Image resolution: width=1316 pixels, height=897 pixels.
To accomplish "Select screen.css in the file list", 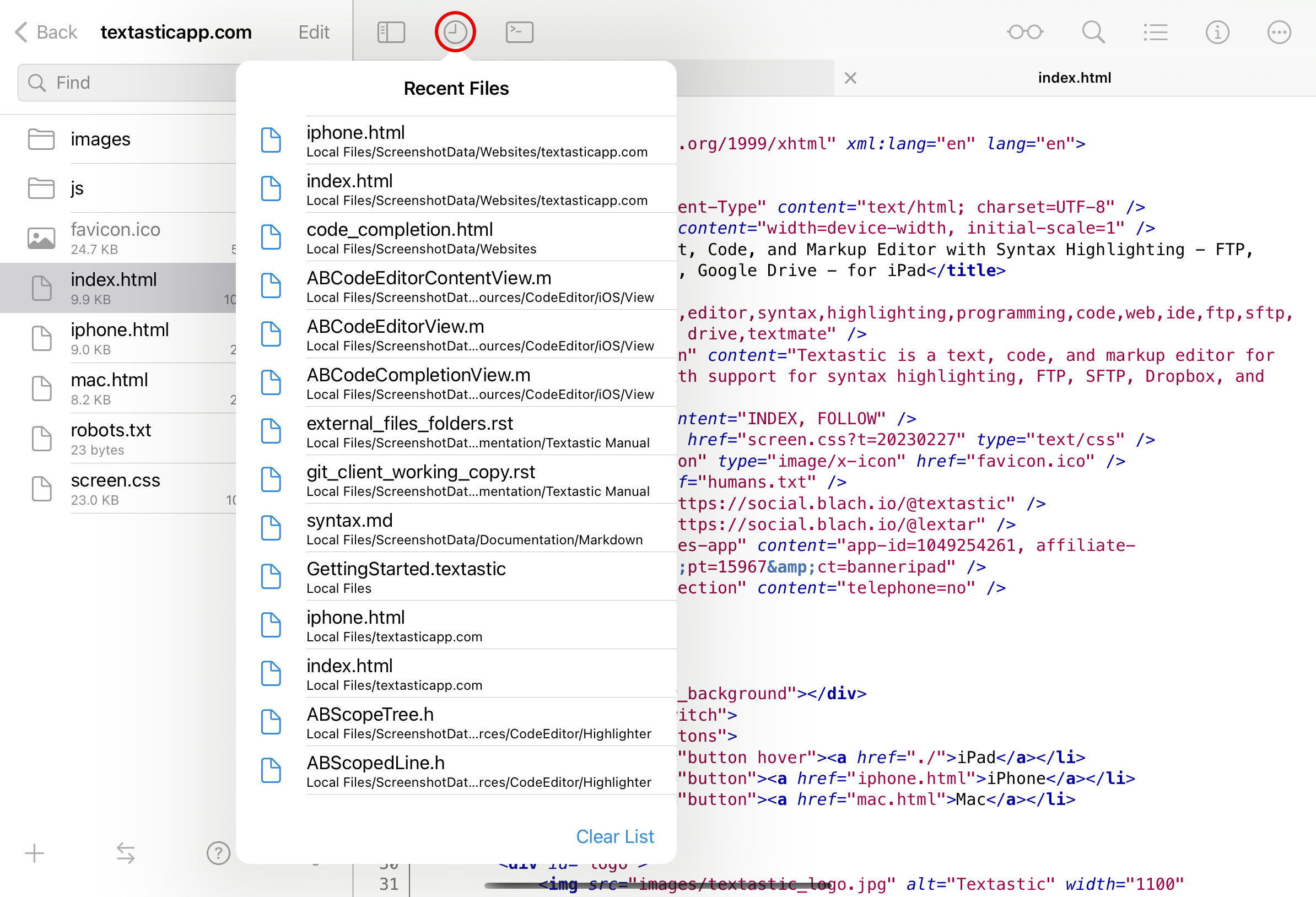I will (x=118, y=488).
